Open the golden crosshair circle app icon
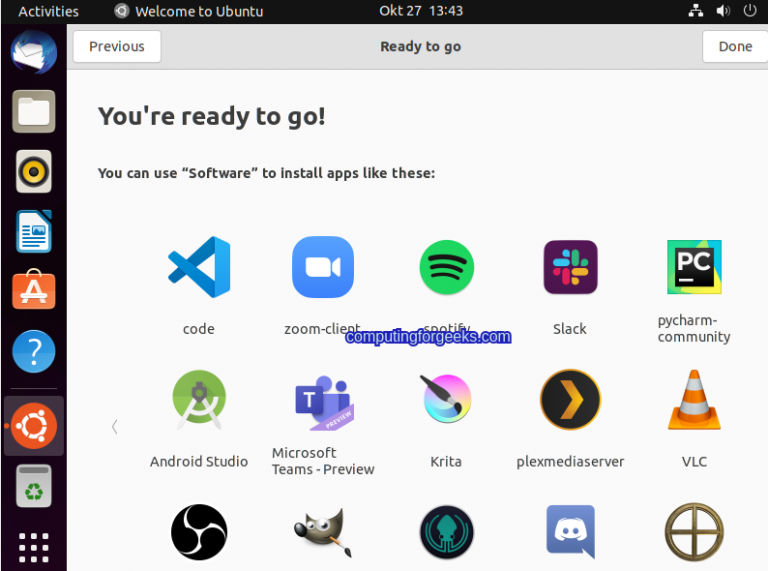The width and height of the screenshot is (768, 571). pyautogui.click(x=694, y=532)
